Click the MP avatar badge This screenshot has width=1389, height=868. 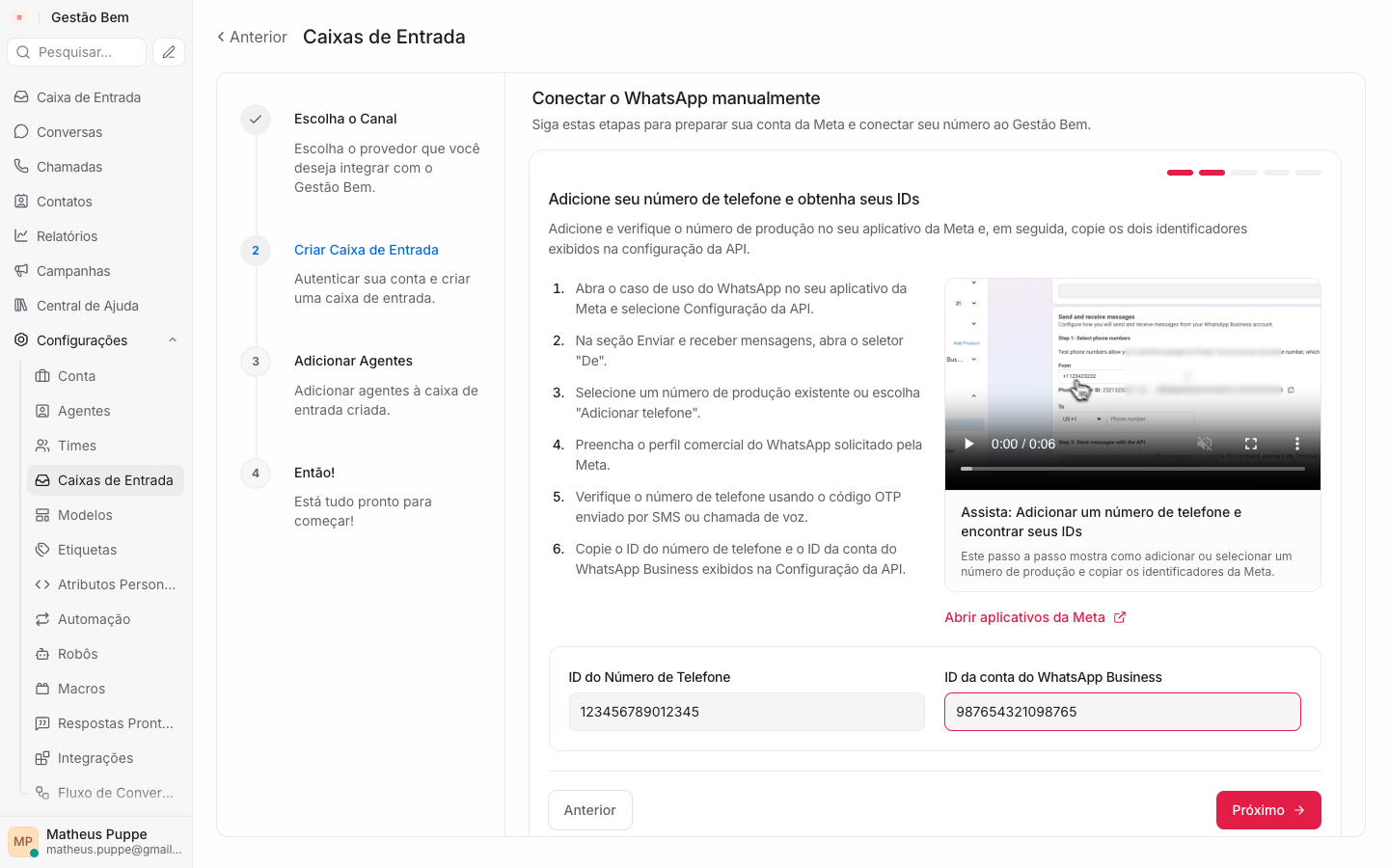[x=23, y=841]
